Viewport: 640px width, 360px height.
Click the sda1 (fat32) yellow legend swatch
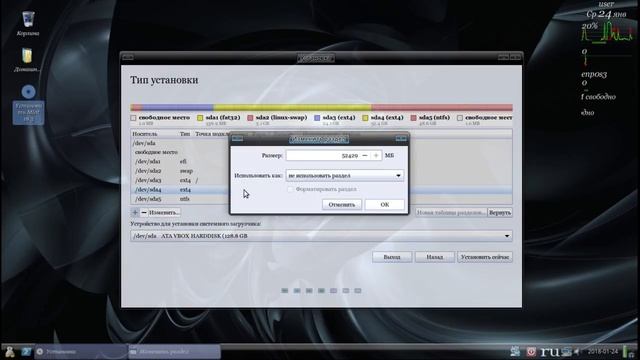coord(200,118)
